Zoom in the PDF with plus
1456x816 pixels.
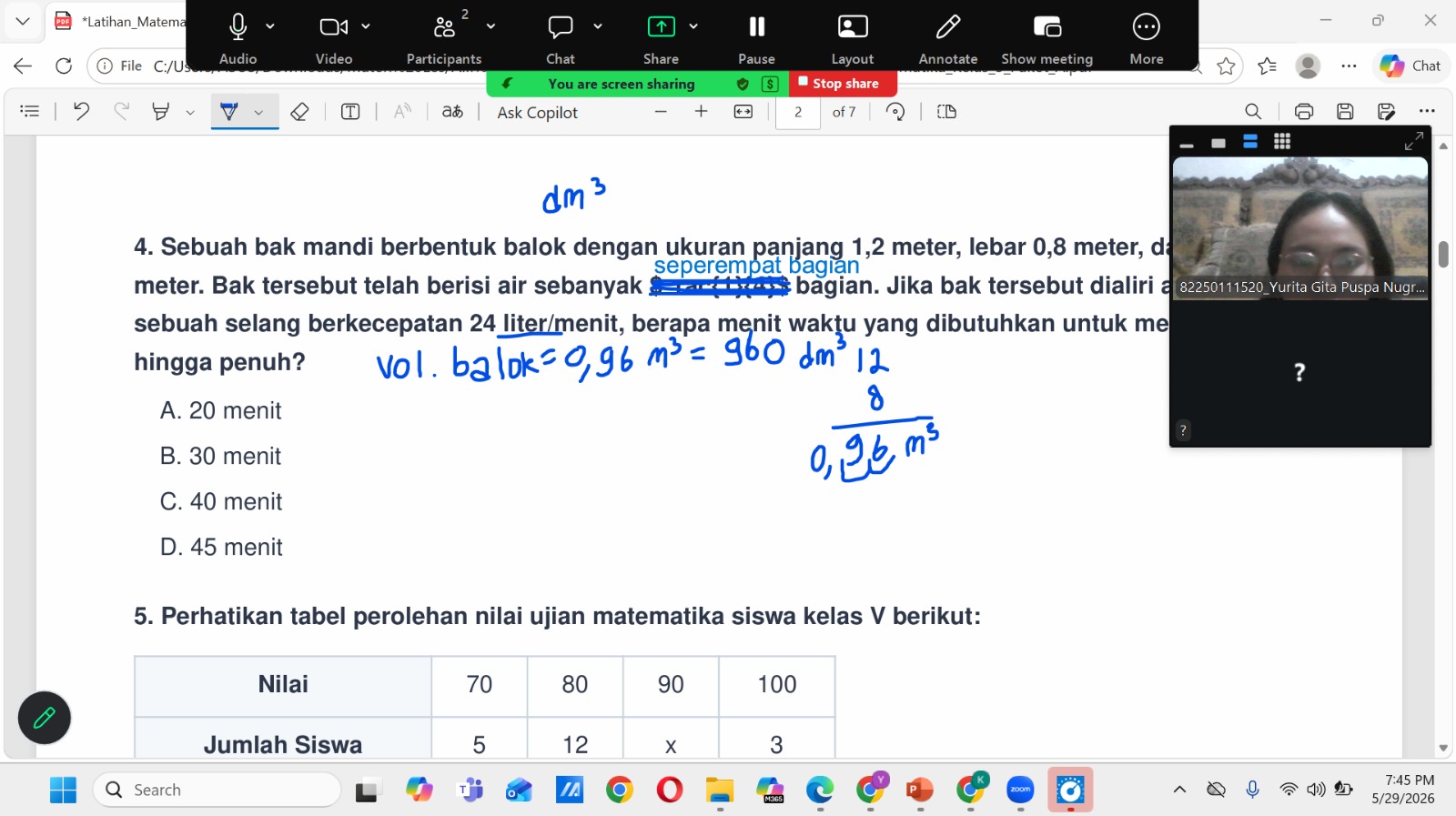pyautogui.click(x=701, y=112)
